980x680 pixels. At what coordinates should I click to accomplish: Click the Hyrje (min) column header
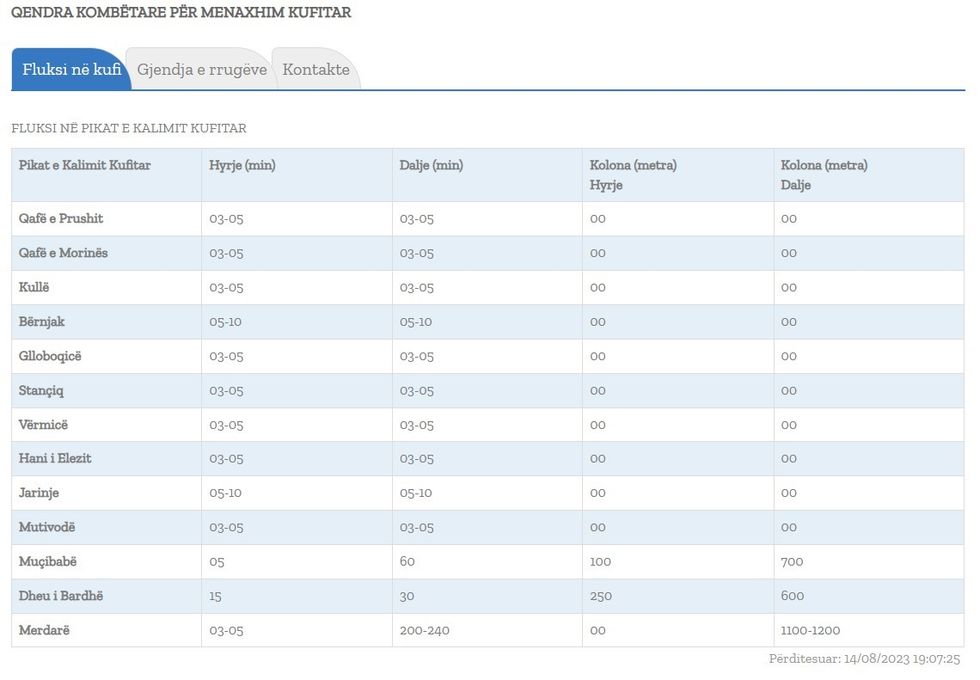(242, 165)
